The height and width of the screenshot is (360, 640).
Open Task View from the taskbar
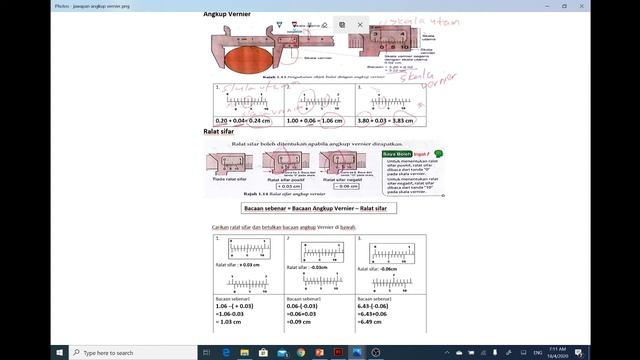click(206, 353)
